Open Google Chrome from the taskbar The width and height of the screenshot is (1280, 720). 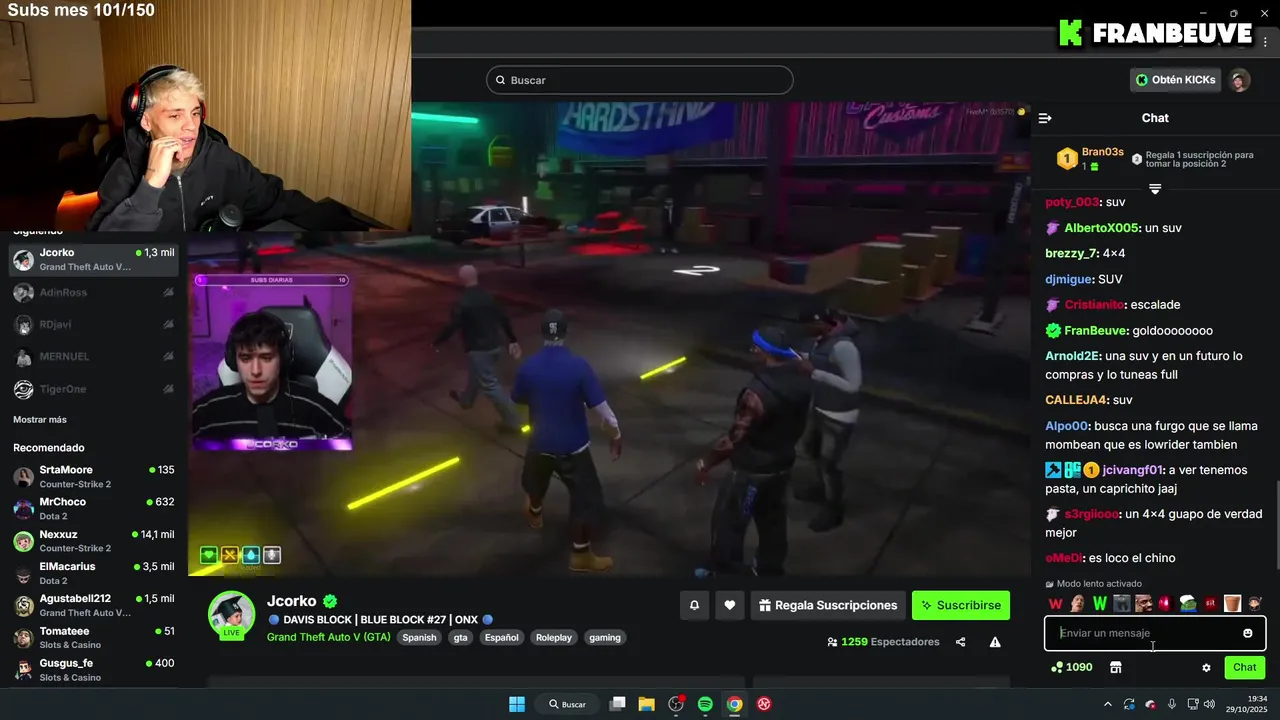[734, 704]
